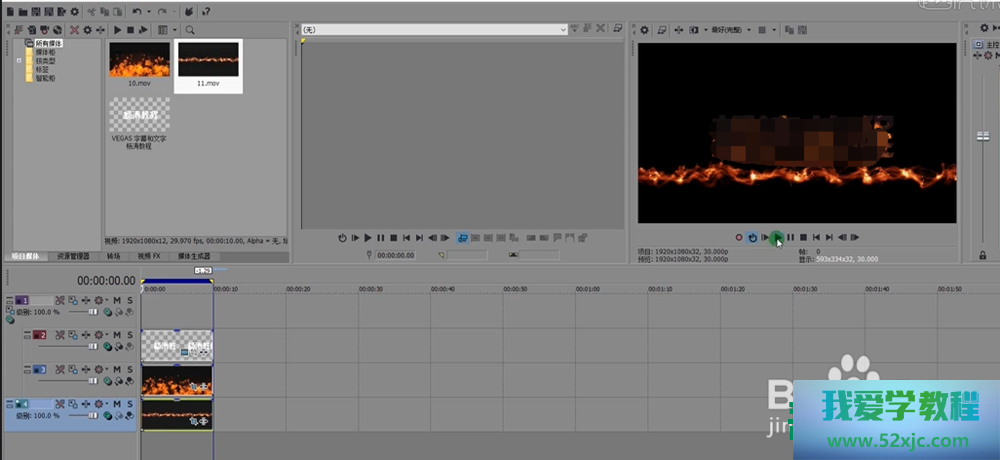Viewport: 1000px width, 460px height.
Task: Select the 10.mov media thumbnail
Action: point(139,63)
